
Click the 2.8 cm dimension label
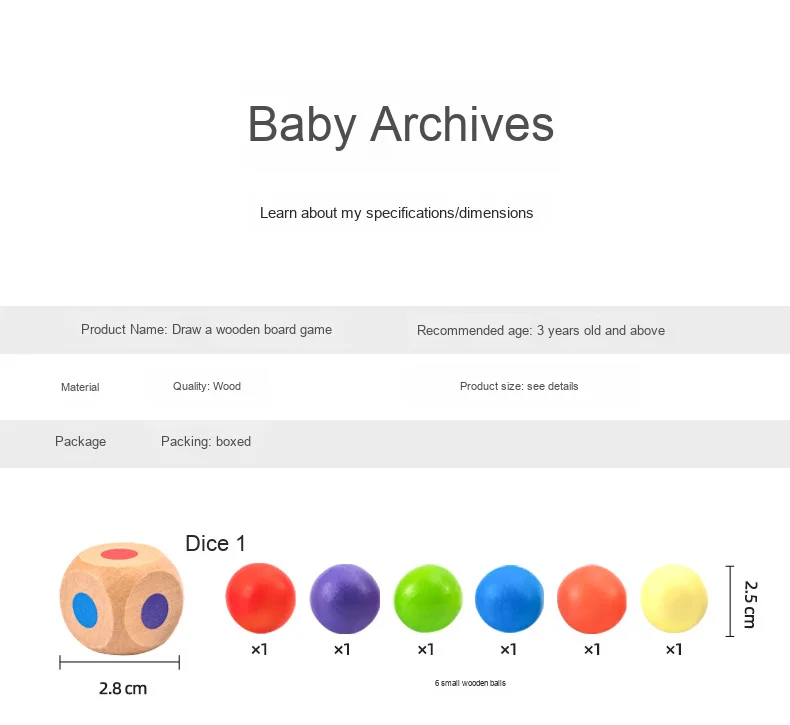123,688
